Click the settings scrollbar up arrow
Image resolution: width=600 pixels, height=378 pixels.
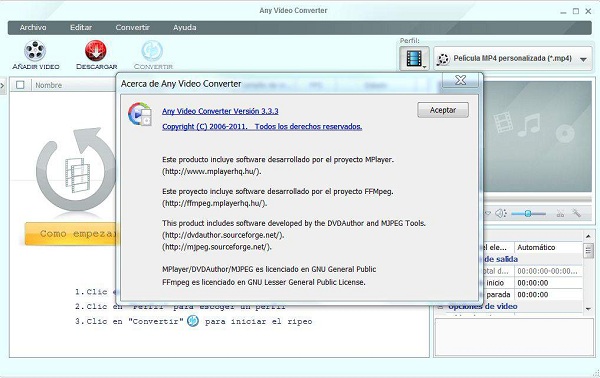(588, 236)
